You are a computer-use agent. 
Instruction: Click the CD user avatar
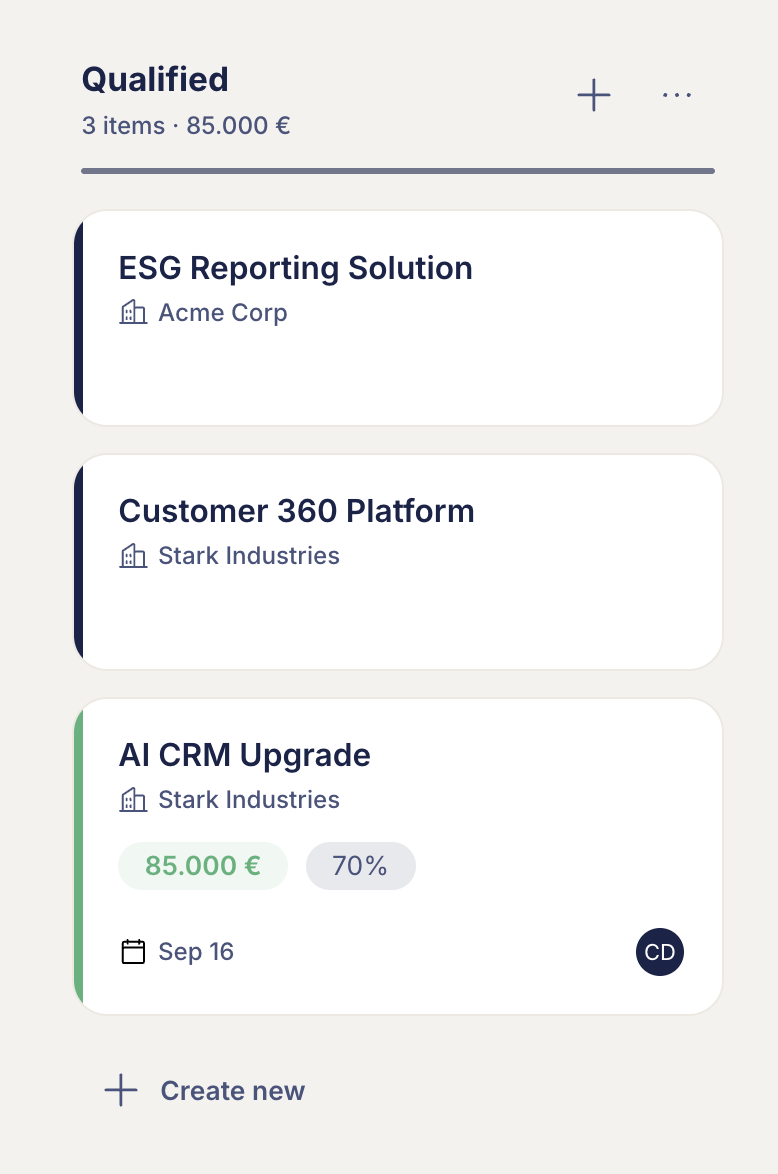point(660,952)
